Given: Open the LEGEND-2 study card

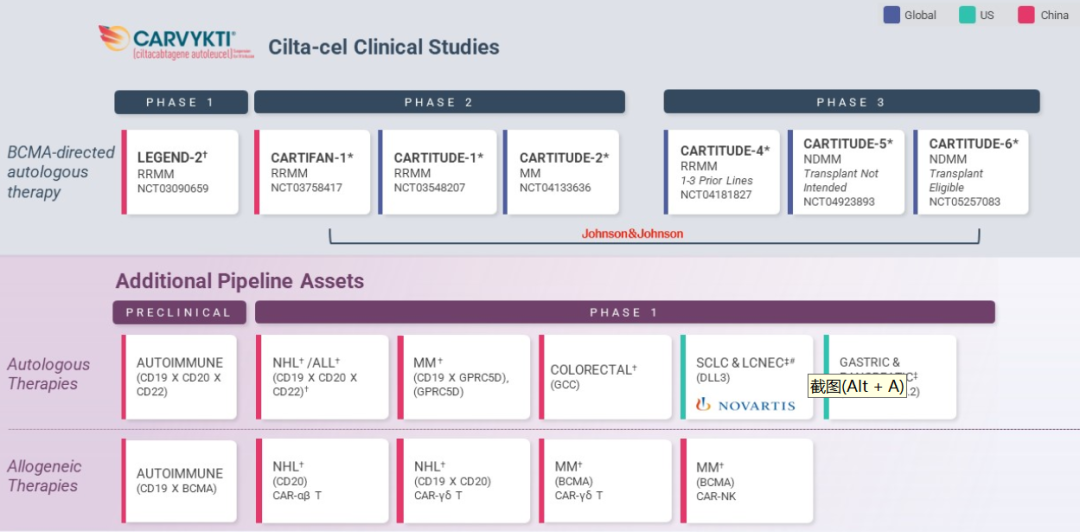Looking at the screenshot, I should pos(181,172).
